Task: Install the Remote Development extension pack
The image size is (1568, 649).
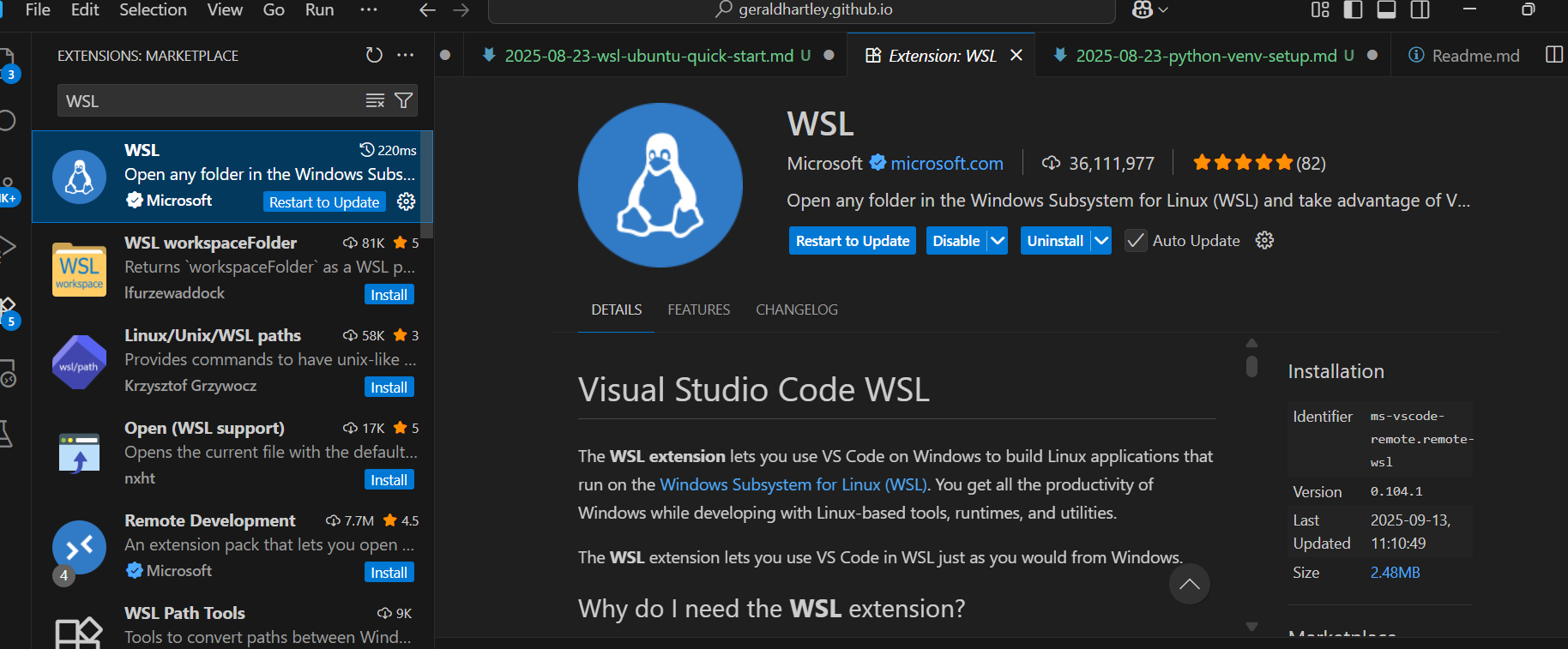Action: (x=389, y=573)
